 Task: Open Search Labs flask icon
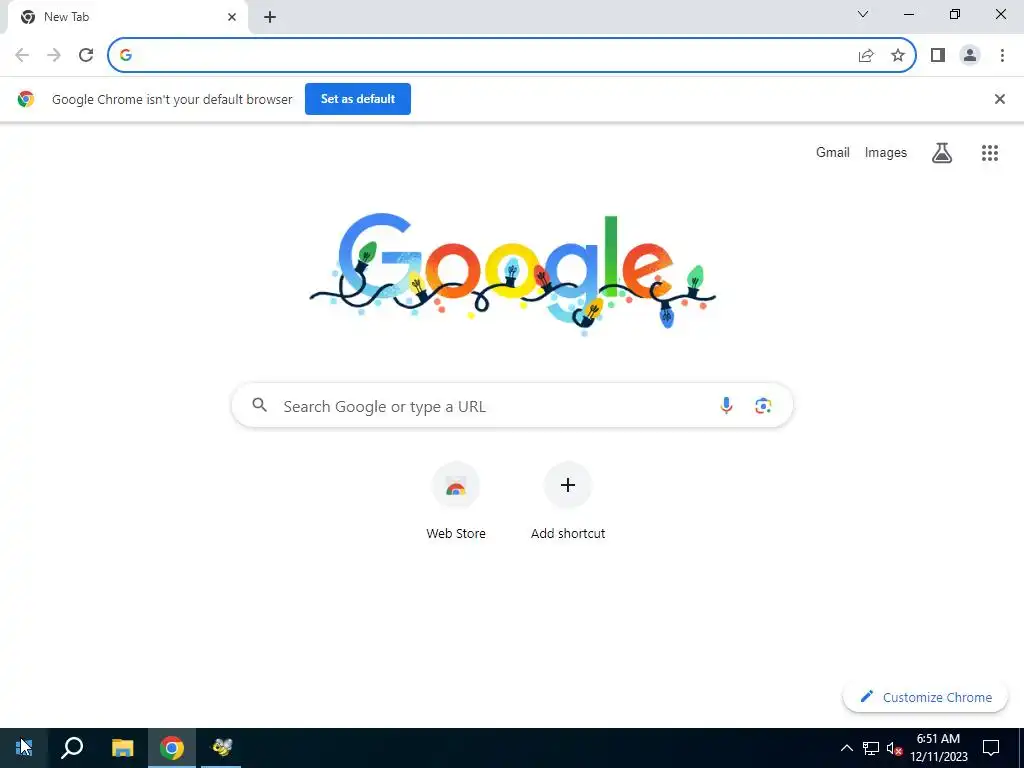942,153
